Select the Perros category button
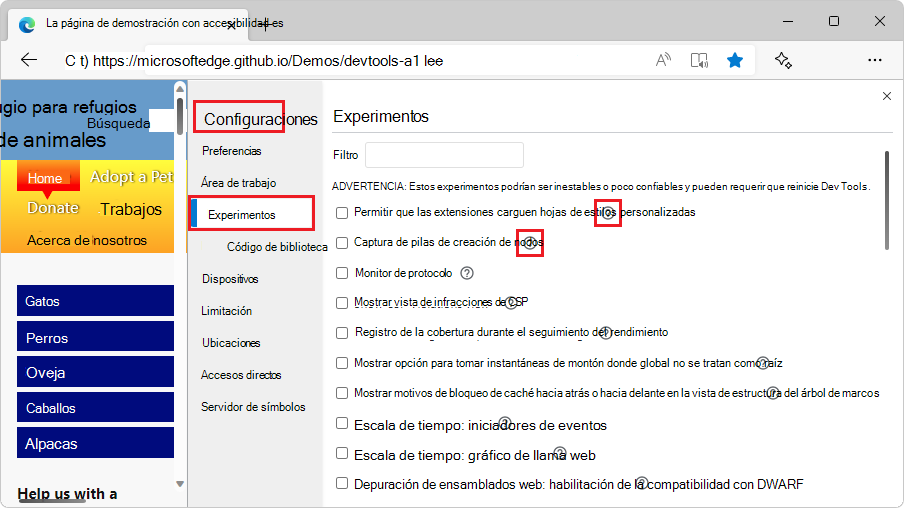The width and height of the screenshot is (904, 508). coord(95,336)
